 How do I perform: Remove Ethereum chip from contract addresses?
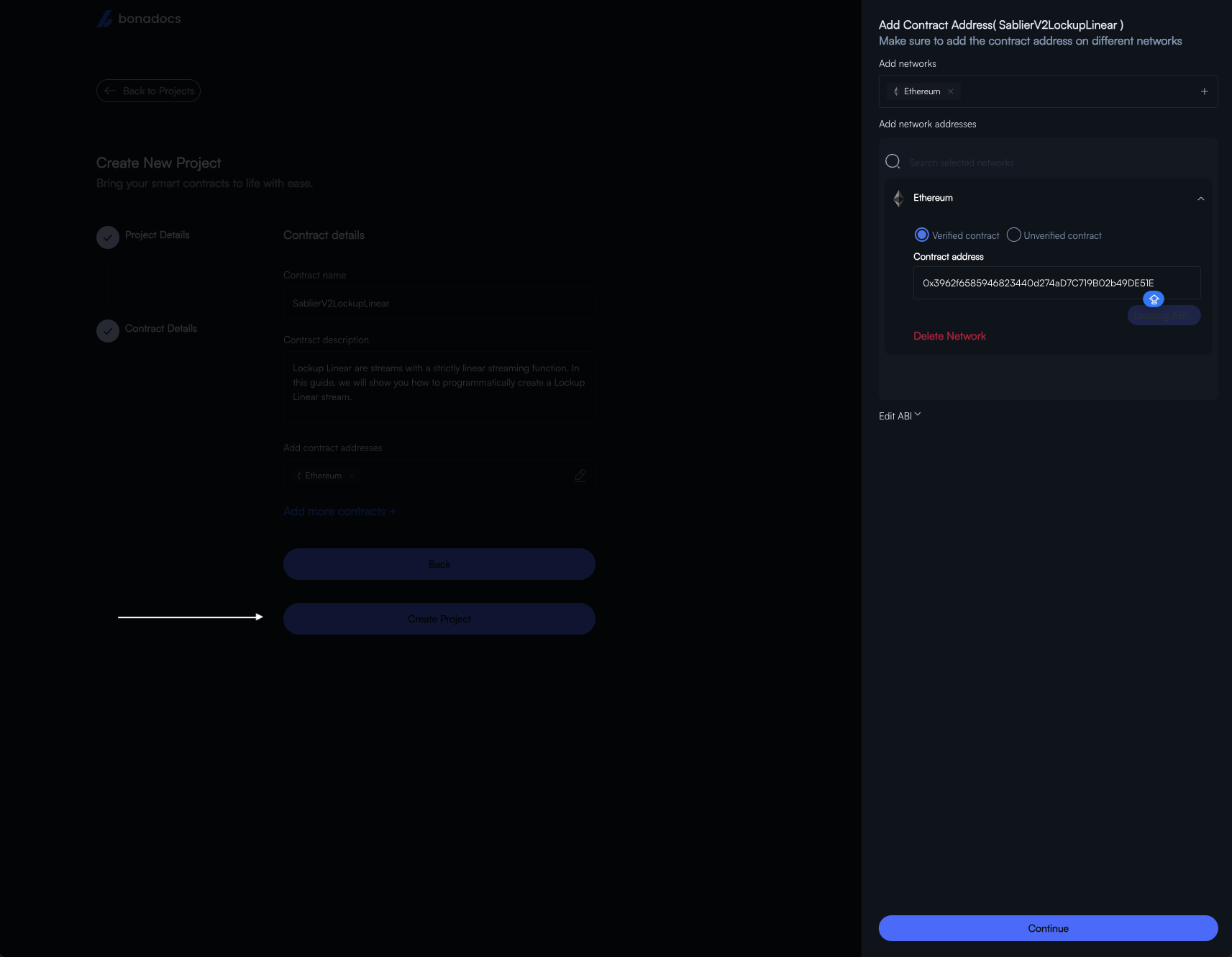coord(351,476)
